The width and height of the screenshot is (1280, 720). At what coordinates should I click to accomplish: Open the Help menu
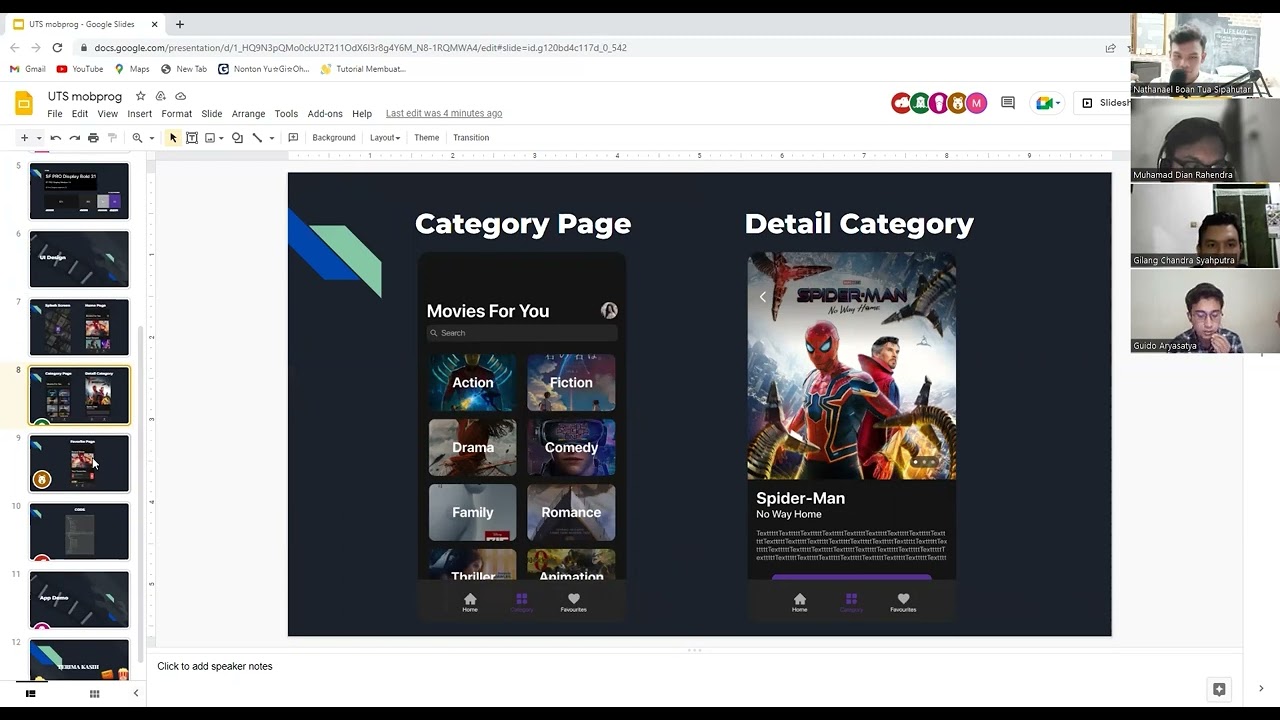pos(362,114)
